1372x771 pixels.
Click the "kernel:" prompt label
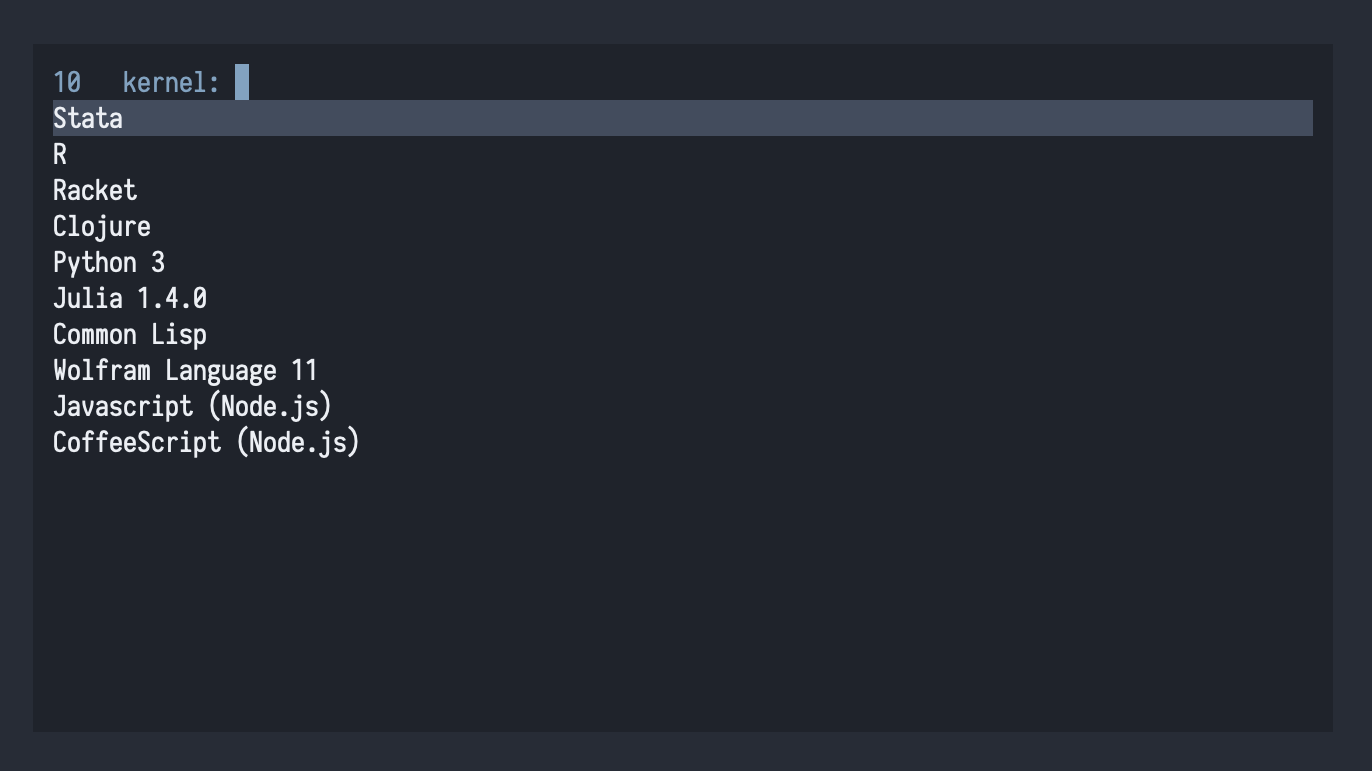[x=171, y=82]
